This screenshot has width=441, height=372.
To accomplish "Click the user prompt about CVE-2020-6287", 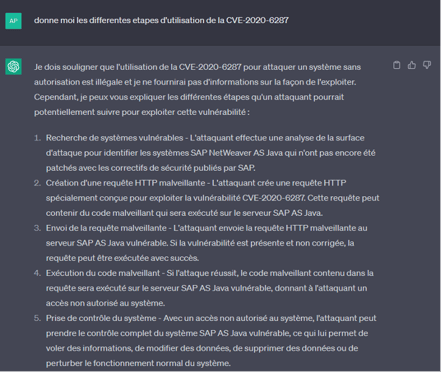I will [x=161, y=20].
